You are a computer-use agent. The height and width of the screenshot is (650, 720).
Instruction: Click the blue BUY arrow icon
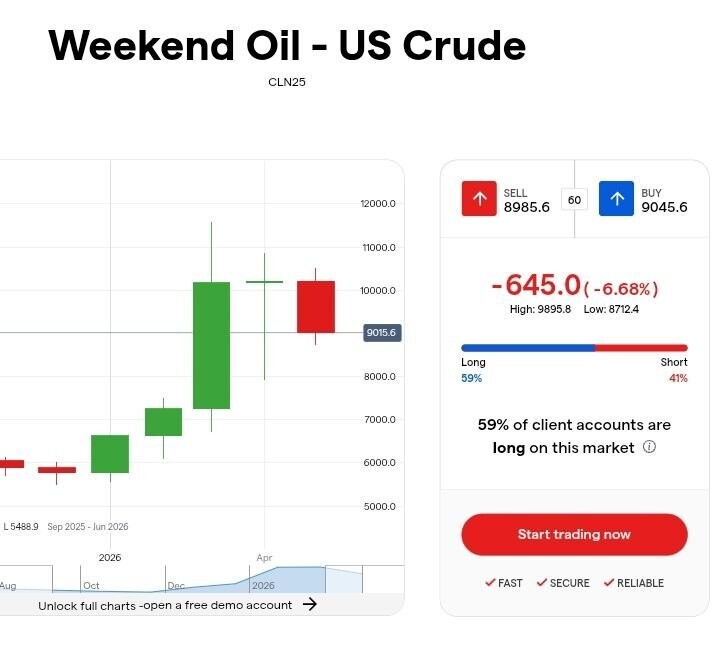616,198
